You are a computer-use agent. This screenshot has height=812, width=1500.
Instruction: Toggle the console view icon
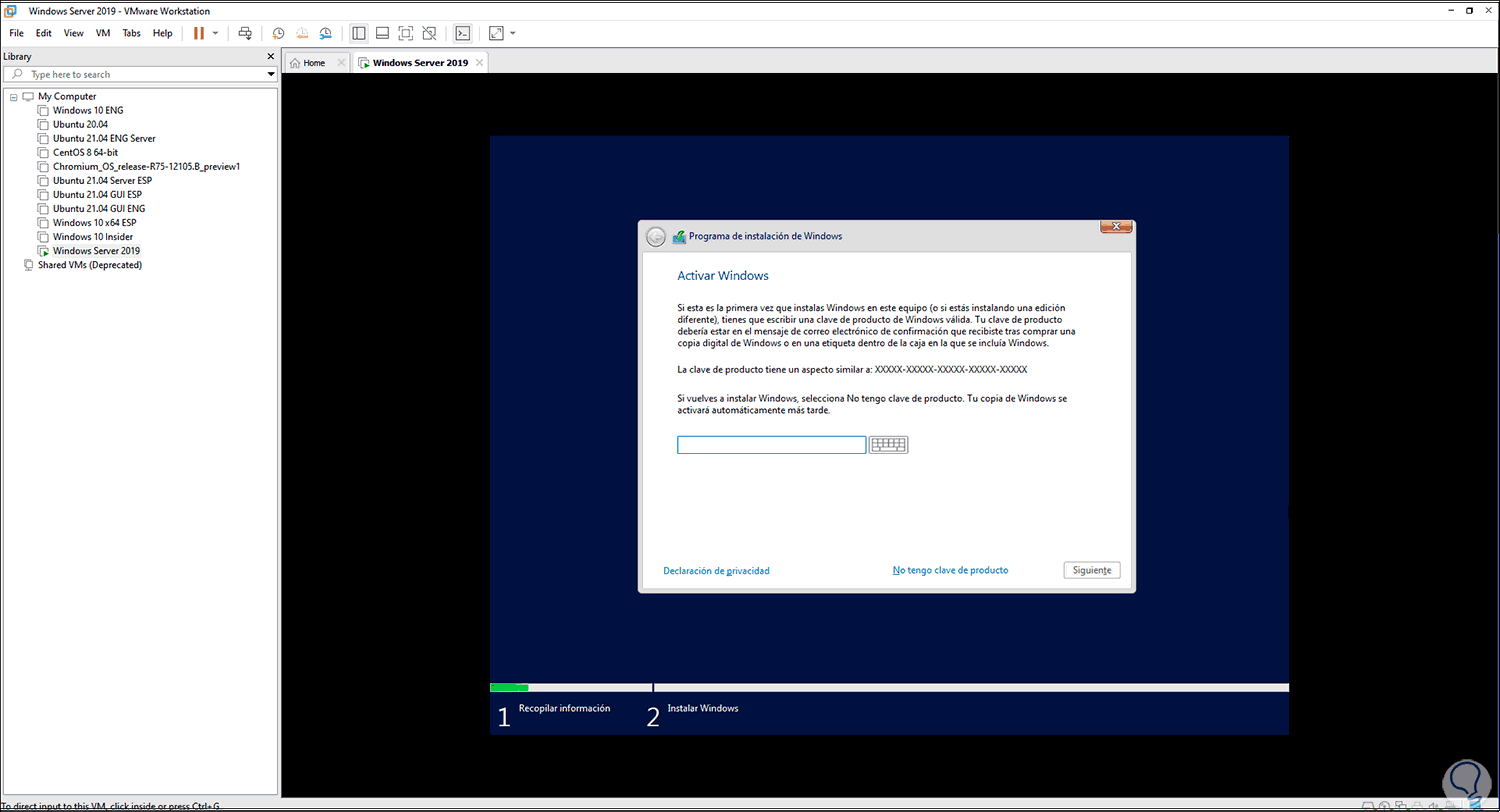[x=462, y=33]
